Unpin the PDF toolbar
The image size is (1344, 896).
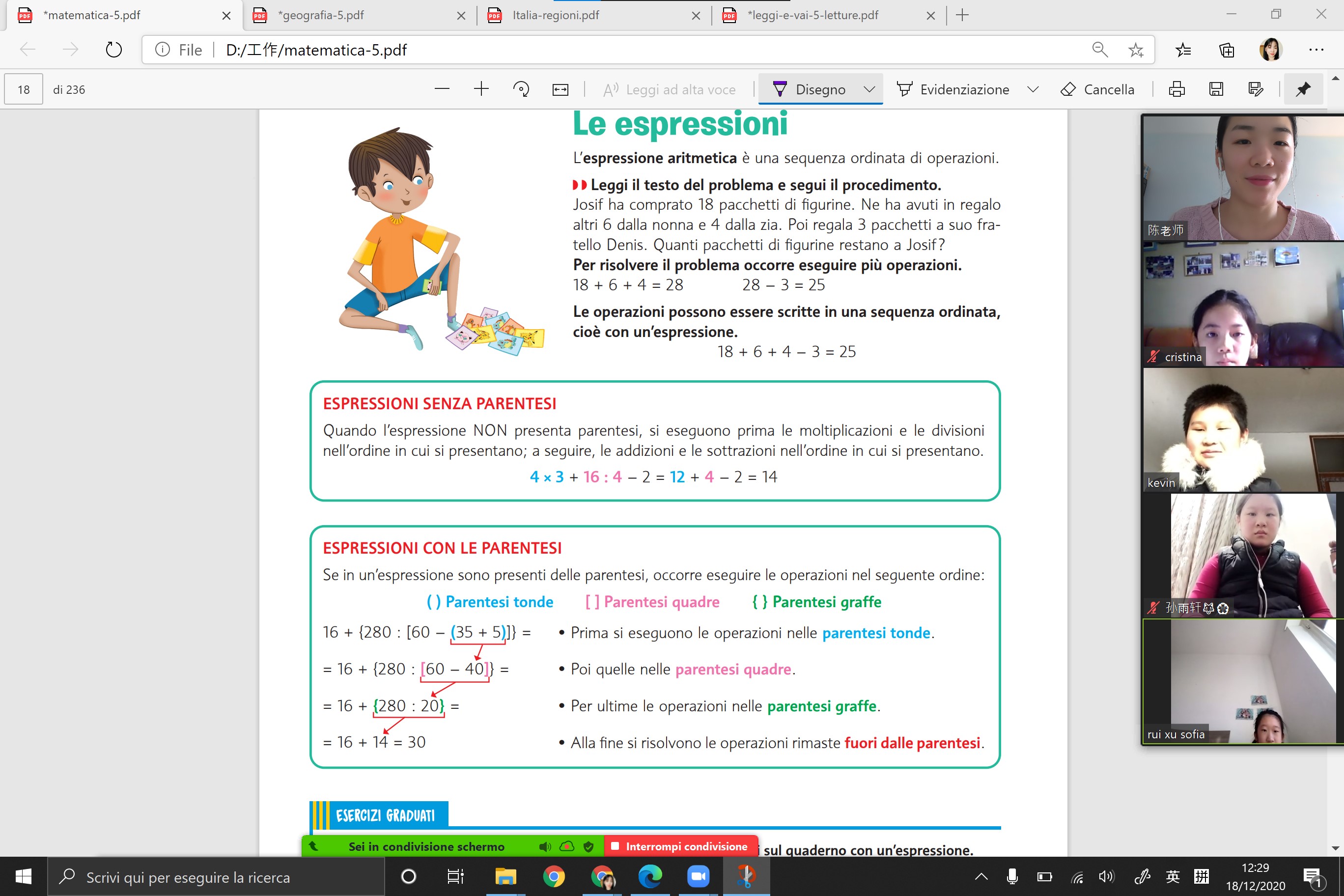(x=1303, y=89)
